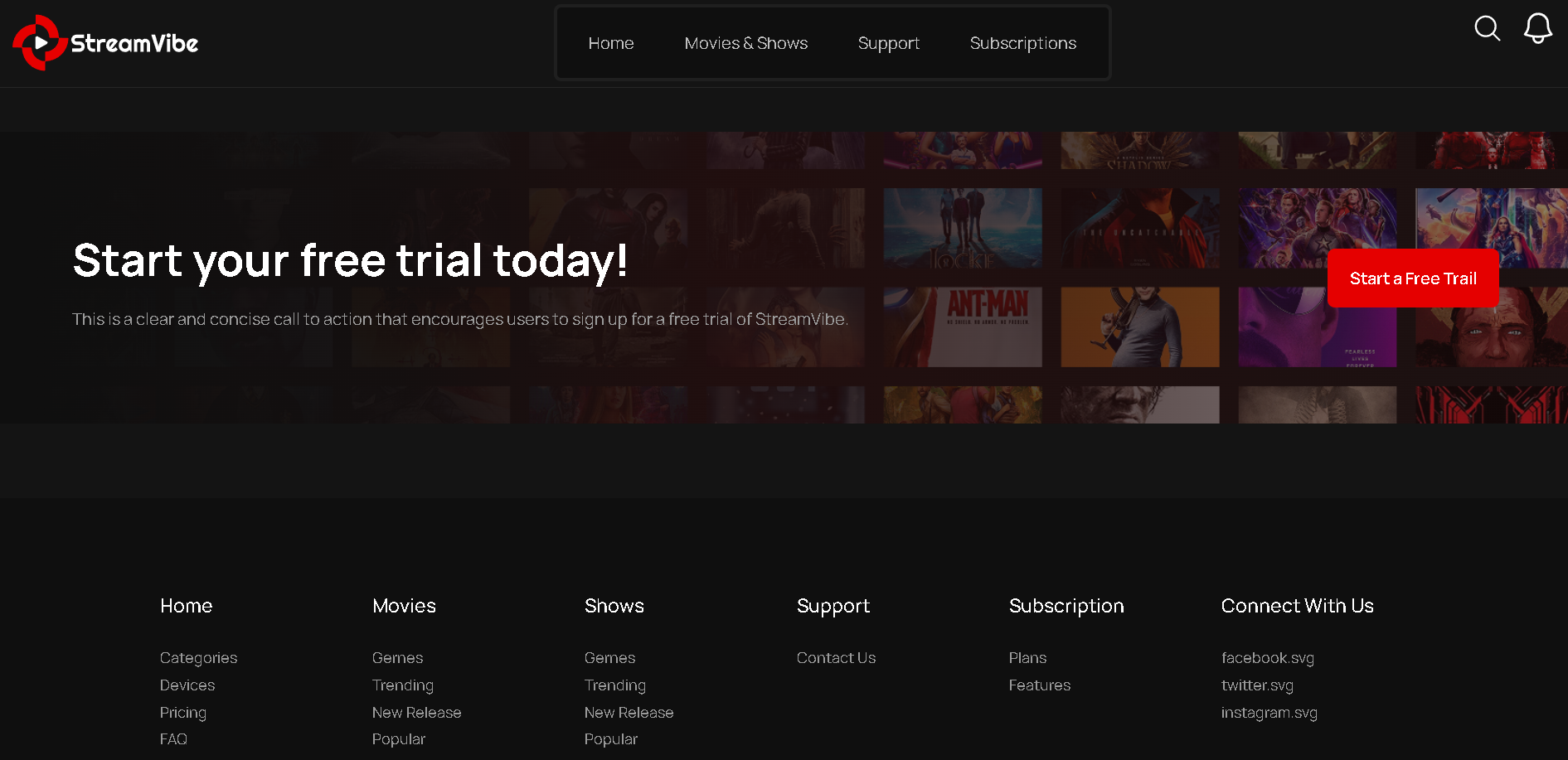Open New Release under Movies
This screenshot has width=1568, height=760.
pyautogui.click(x=417, y=713)
